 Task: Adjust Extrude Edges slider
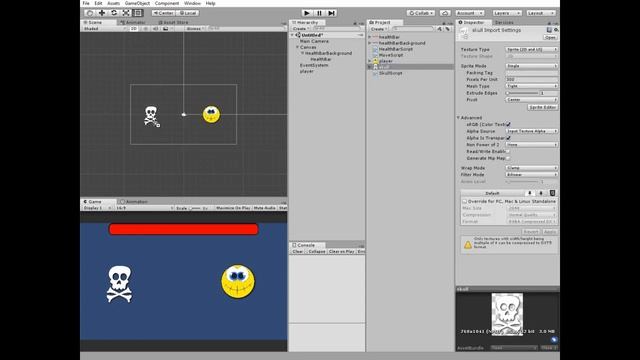click(x=522, y=93)
